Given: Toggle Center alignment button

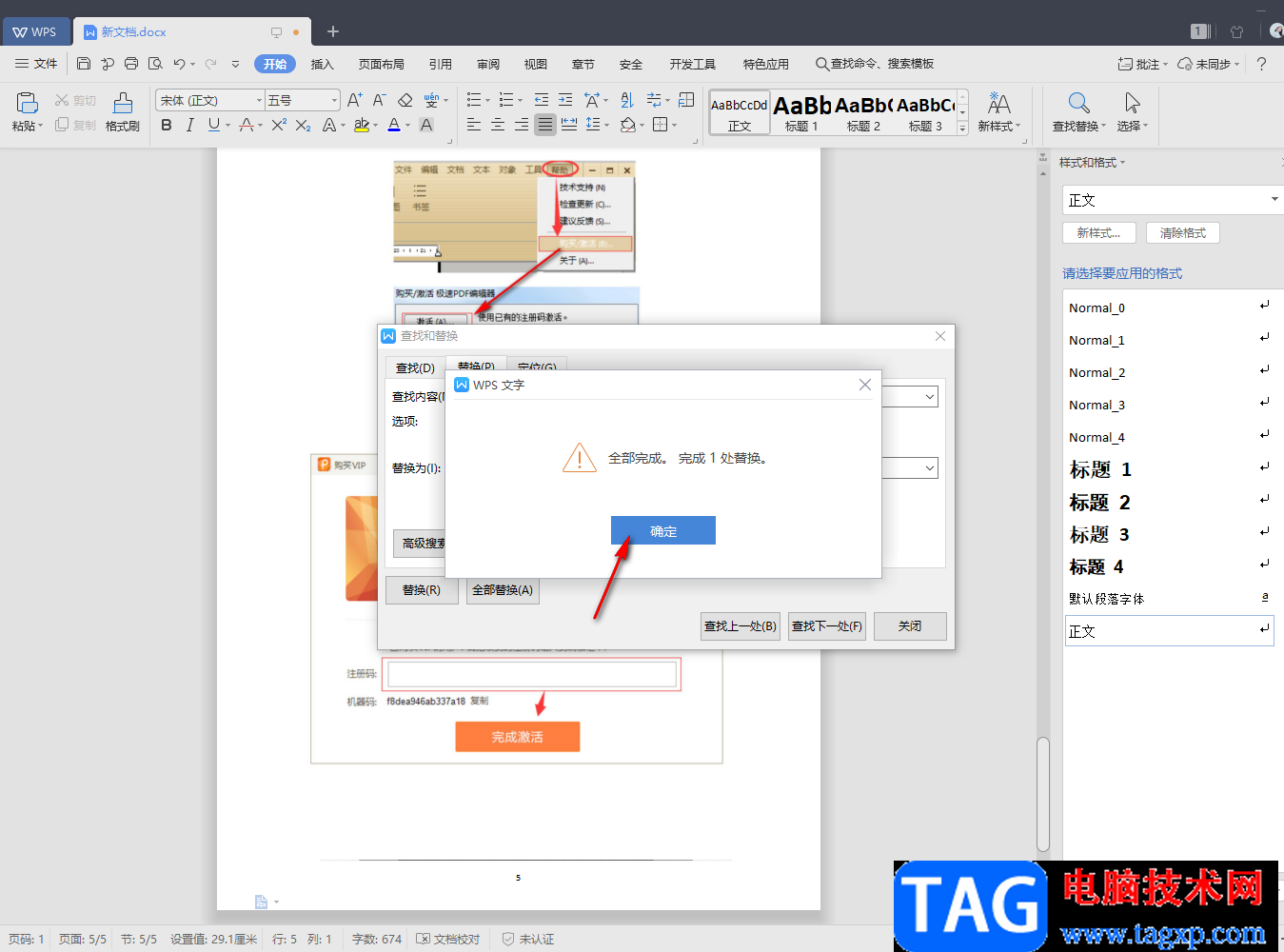Looking at the screenshot, I should coord(498,125).
